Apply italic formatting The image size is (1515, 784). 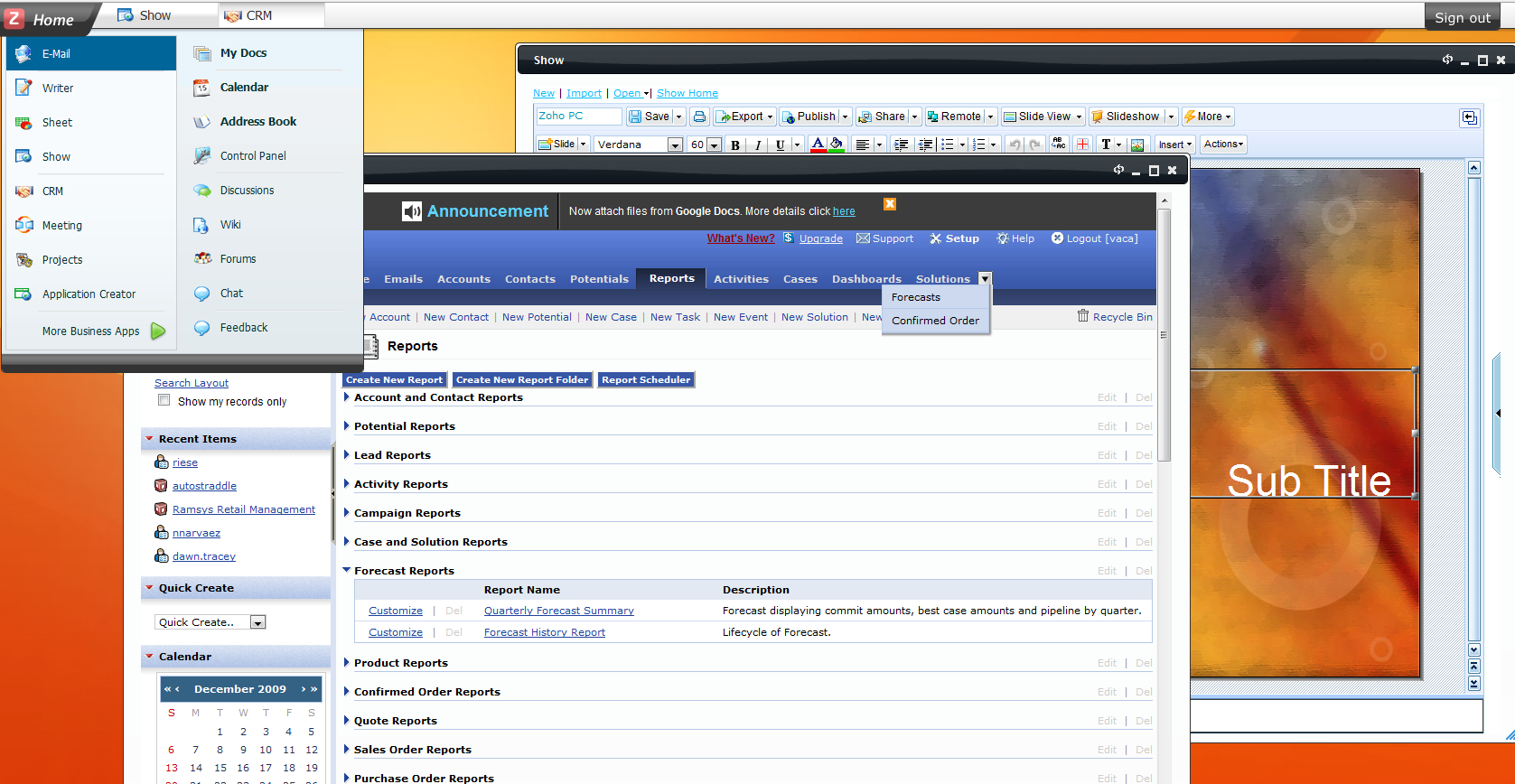[757, 145]
